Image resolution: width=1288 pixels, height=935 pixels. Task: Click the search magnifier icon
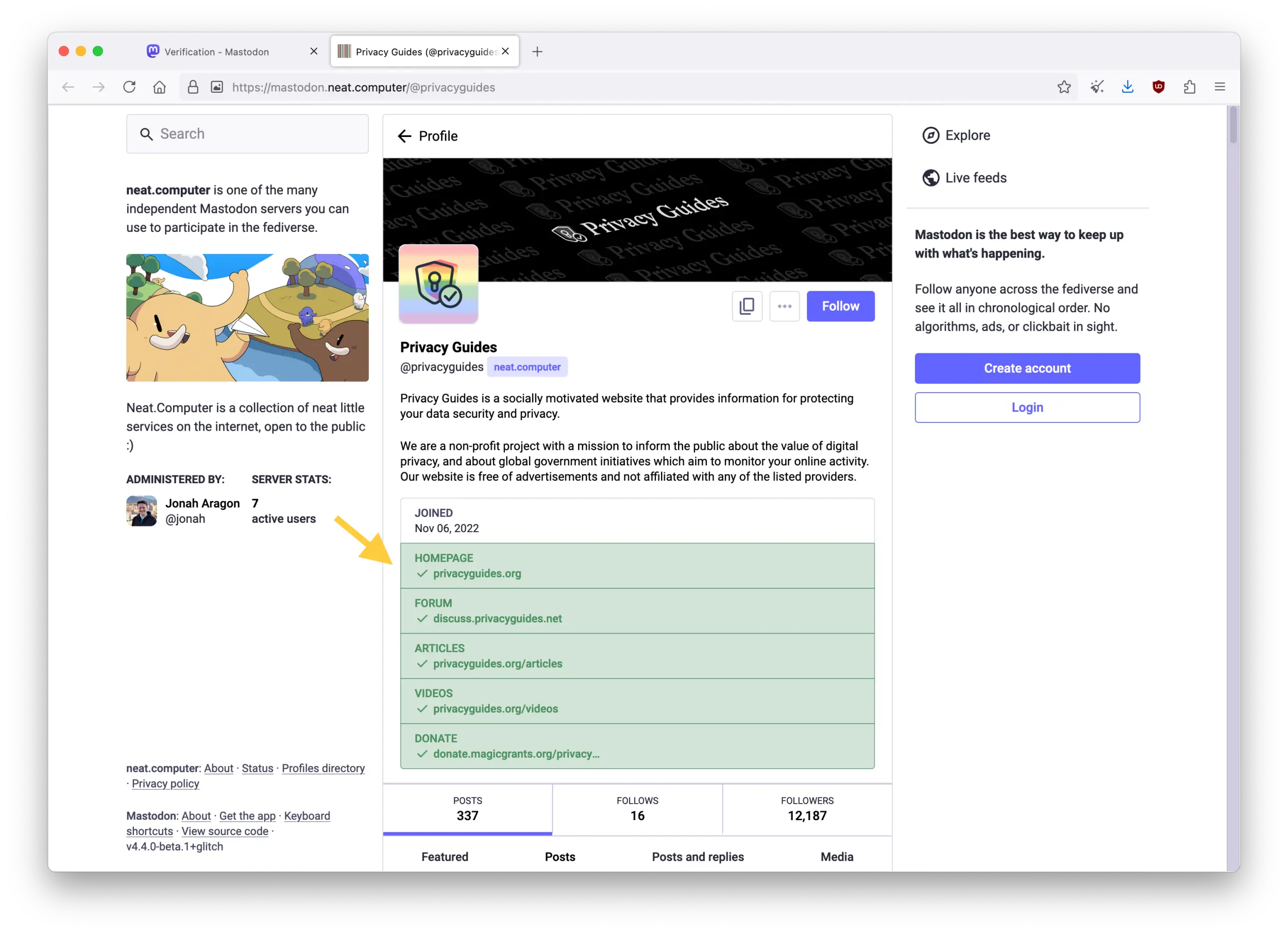pyautogui.click(x=146, y=134)
